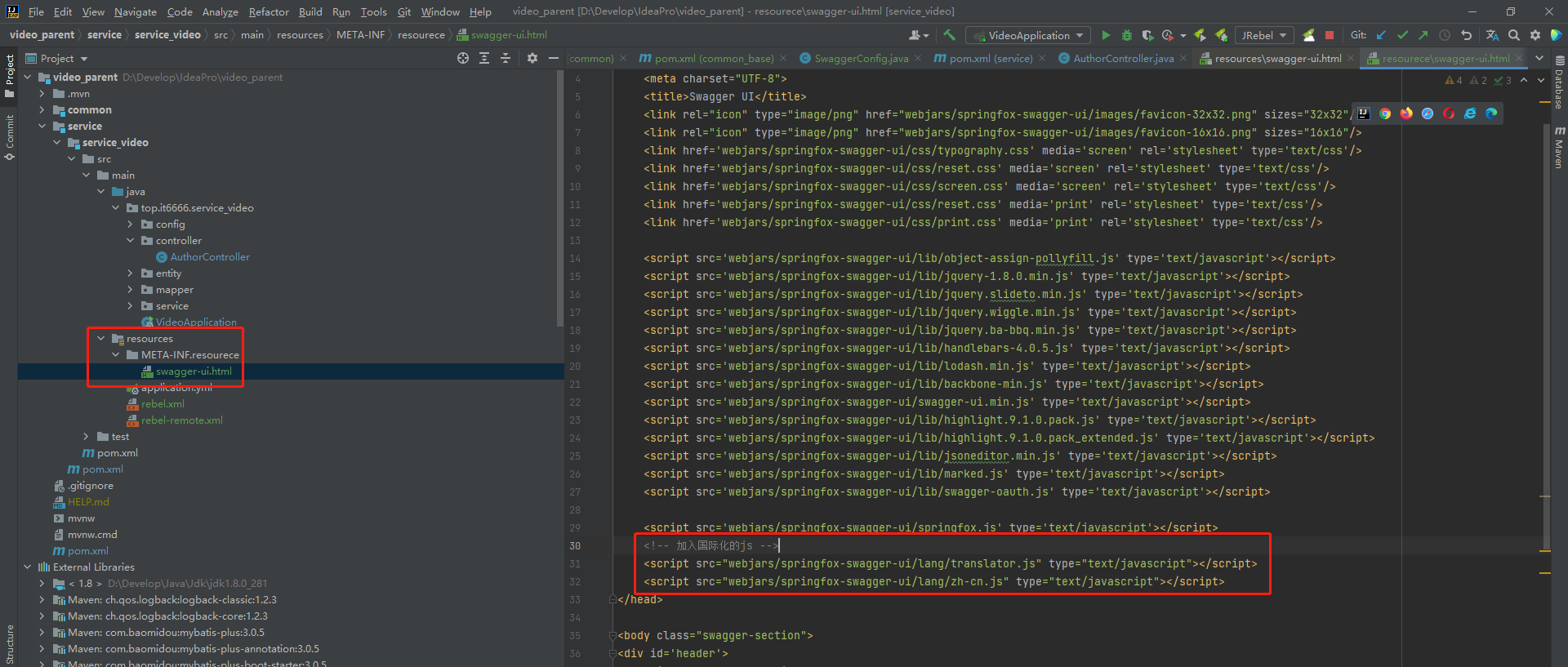Select AuthorController in project tree
This screenshot has width=1568, height=667.
[x=210, y=256]
